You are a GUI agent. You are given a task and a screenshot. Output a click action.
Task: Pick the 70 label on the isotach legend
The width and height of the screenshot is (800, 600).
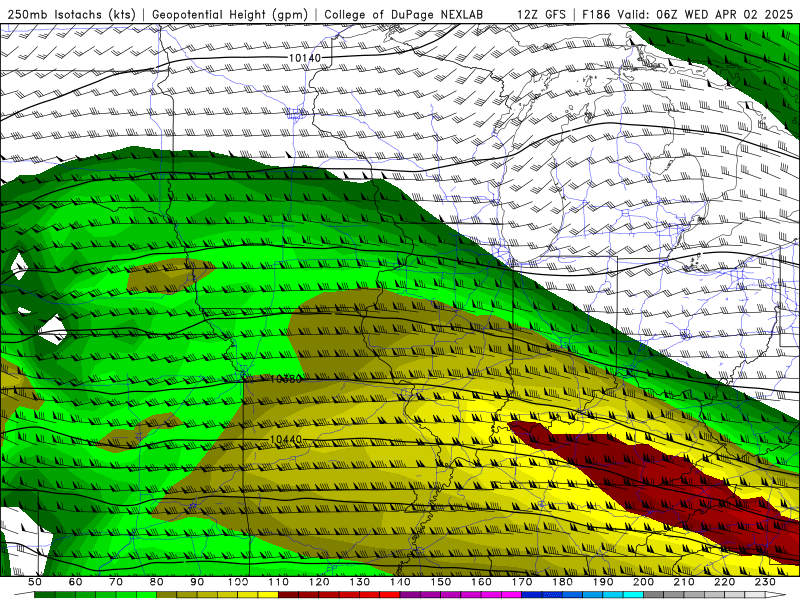coord(116,582)
